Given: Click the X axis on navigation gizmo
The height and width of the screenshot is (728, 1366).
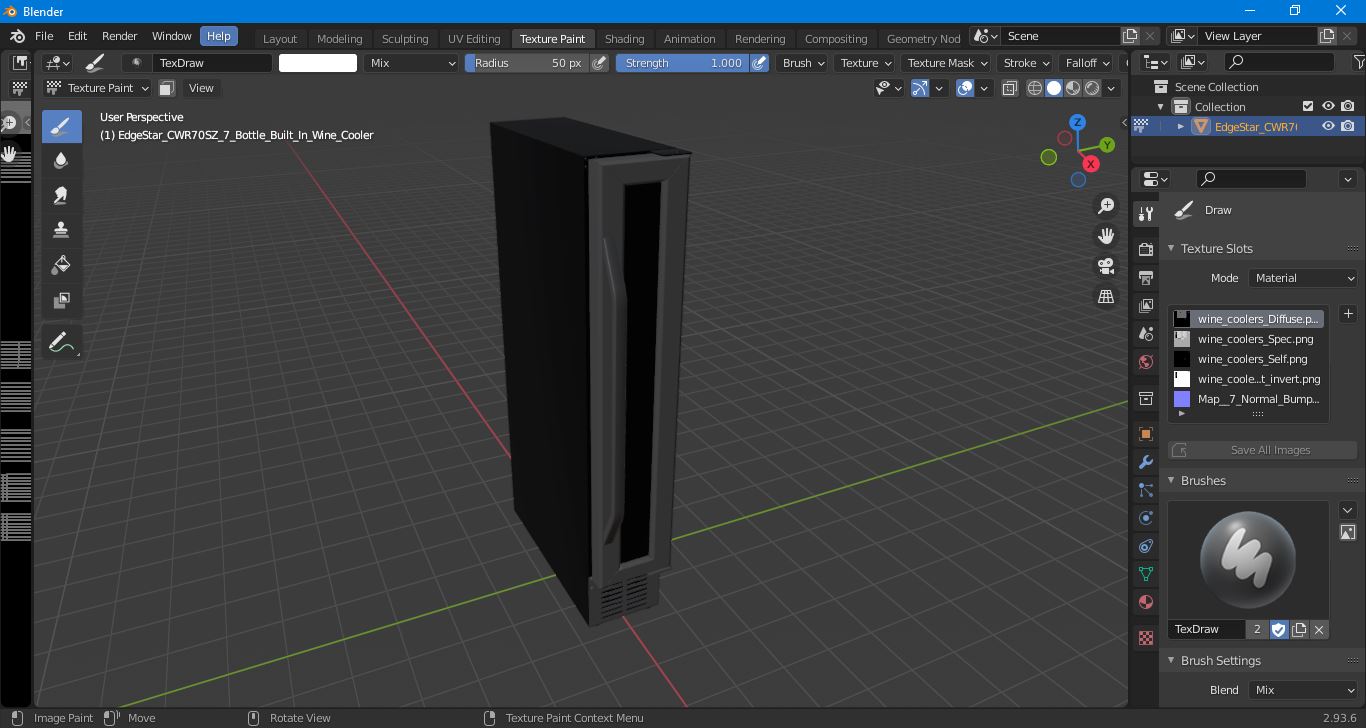Looking at the screenshot, I should (1091, 164).
